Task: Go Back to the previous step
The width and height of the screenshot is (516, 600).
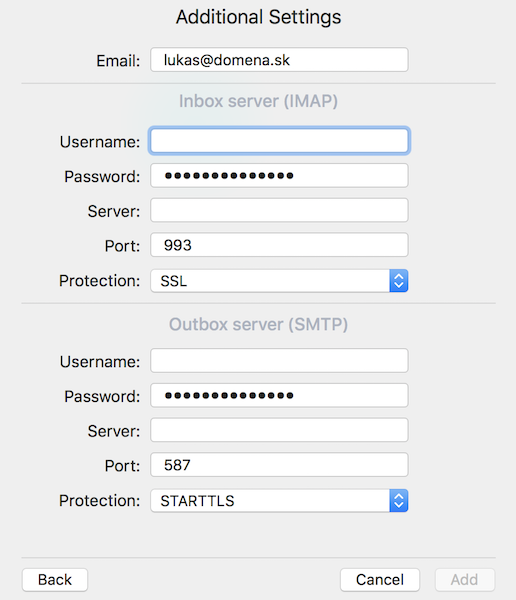Action: [x=55, y=580]
